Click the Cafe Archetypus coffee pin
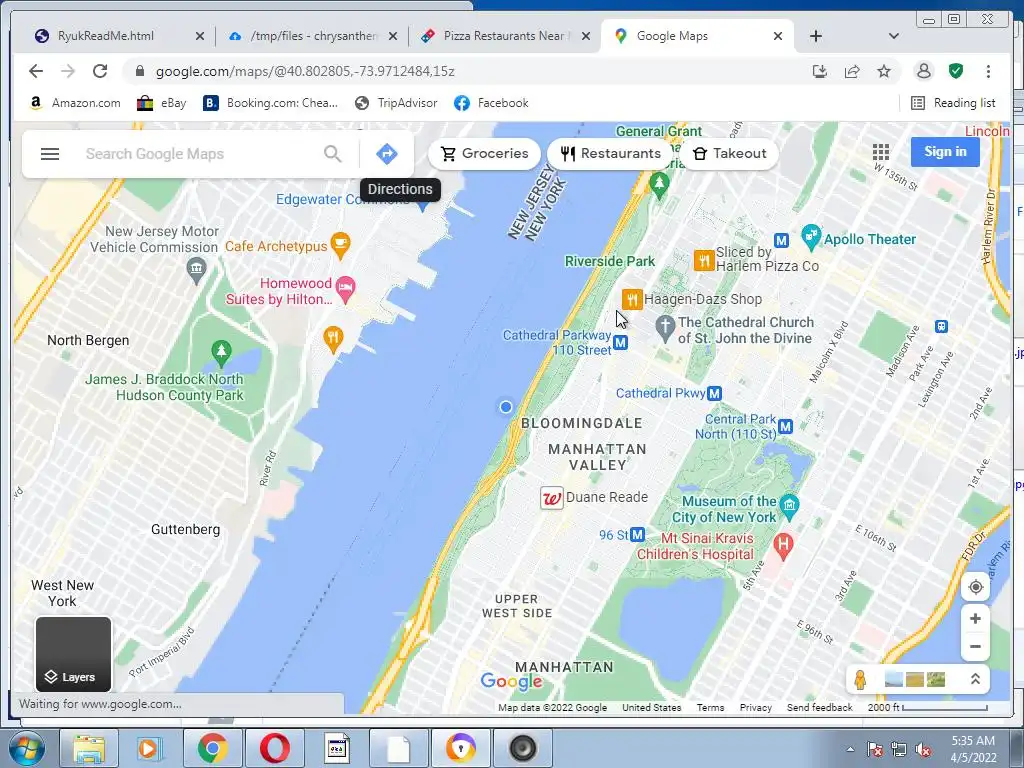Viewport: 1024px width, 768px height. pos(340,246)
